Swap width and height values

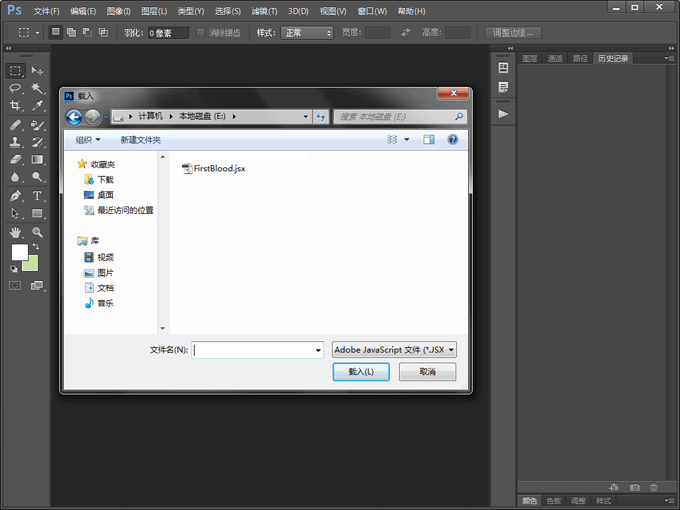point(405,33)
